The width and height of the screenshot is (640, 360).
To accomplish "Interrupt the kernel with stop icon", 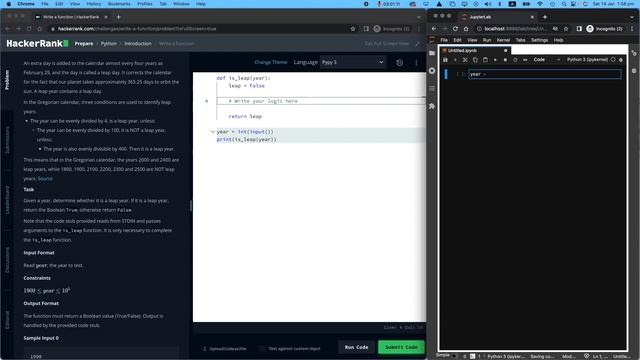I will pos(505,60).
